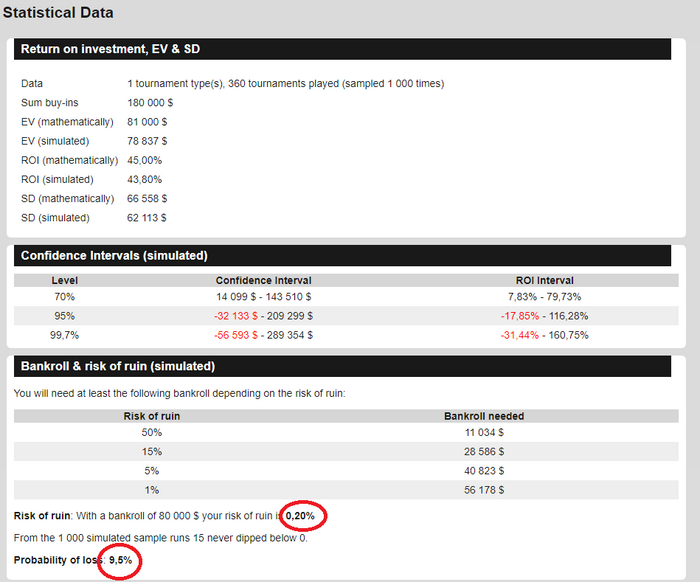Select the 1% risk of ruin cell
The width and height of the screenshot is (700, 582).
152,491
